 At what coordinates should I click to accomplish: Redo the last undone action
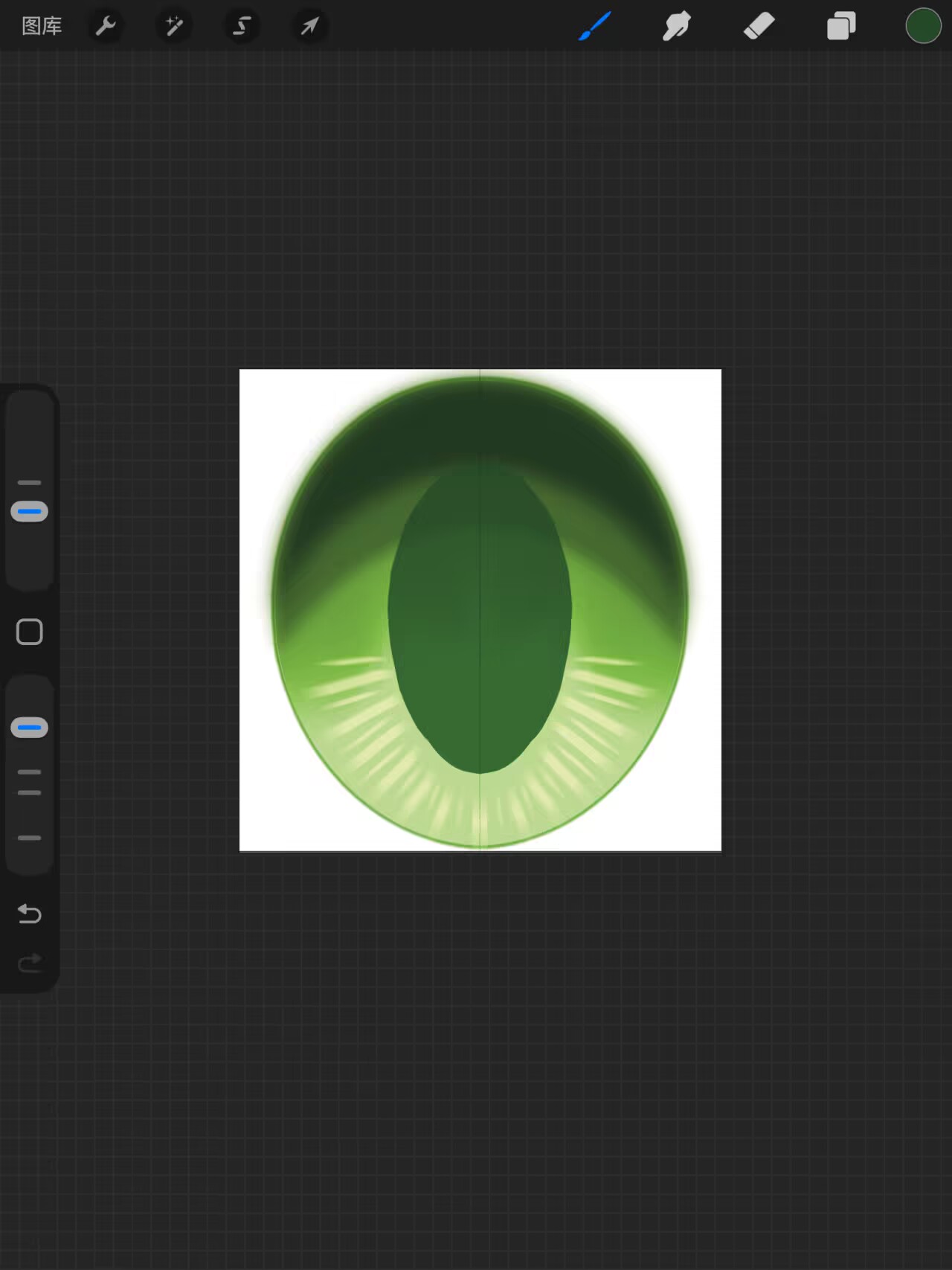(30, 963)
